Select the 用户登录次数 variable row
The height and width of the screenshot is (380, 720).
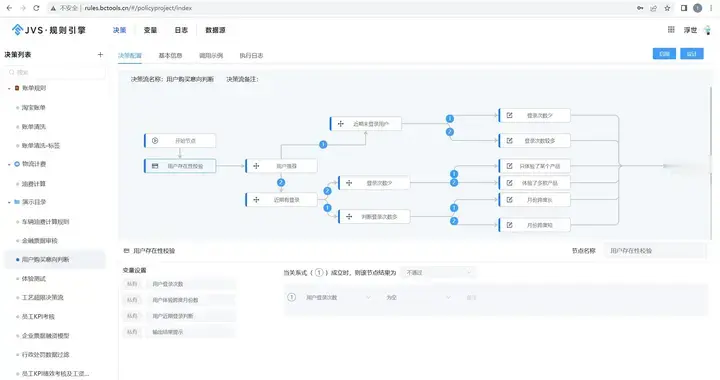click(179, 284)
